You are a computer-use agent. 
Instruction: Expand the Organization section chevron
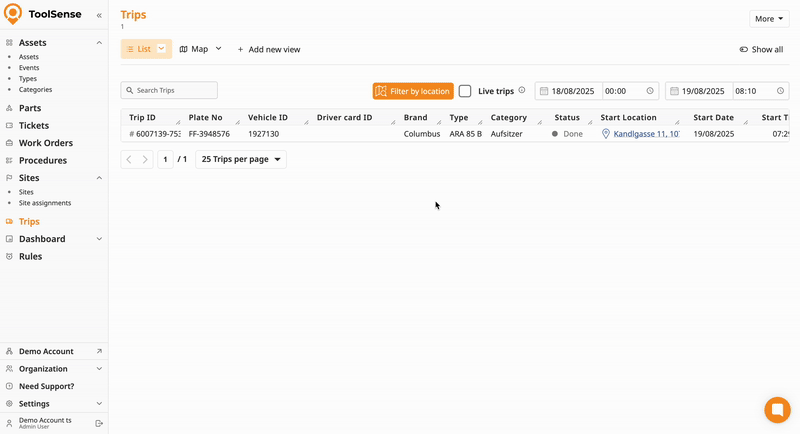tap(99, 369)
